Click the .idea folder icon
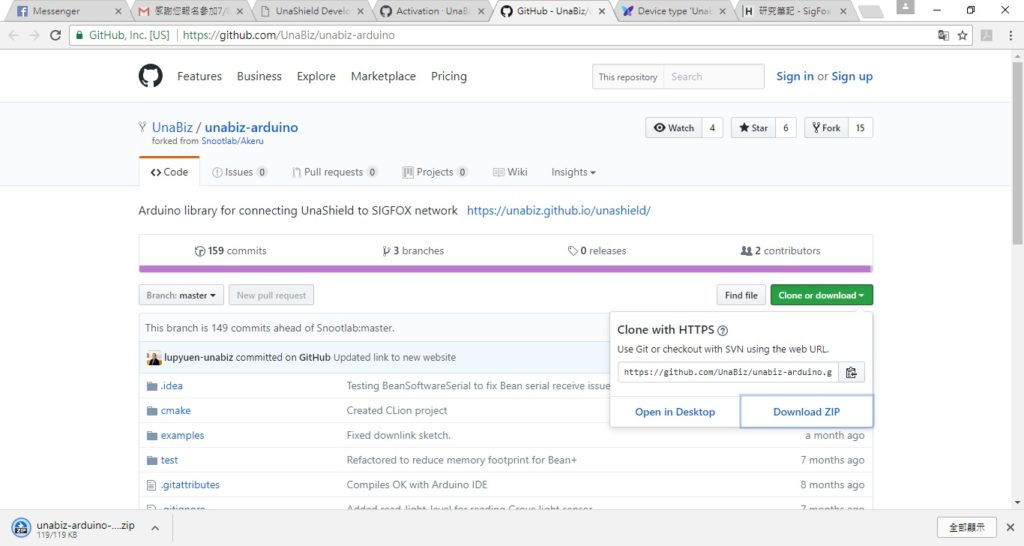Image resolution: width=1024 pixels, height=546 pixels. 152,386
